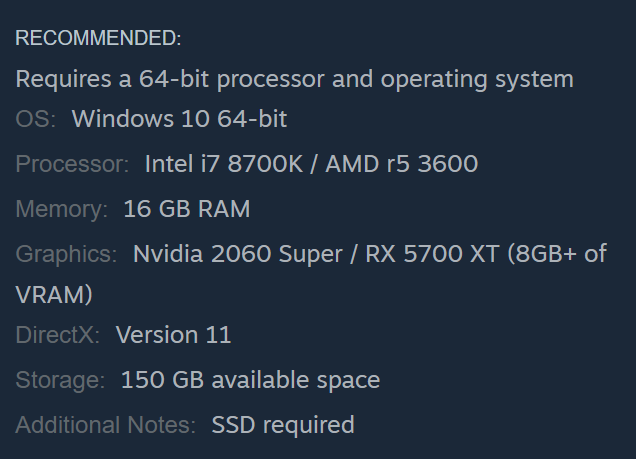Click the 16 GB RAM value
Viewport: 636px width, 459px height.
tap(187, 209)
